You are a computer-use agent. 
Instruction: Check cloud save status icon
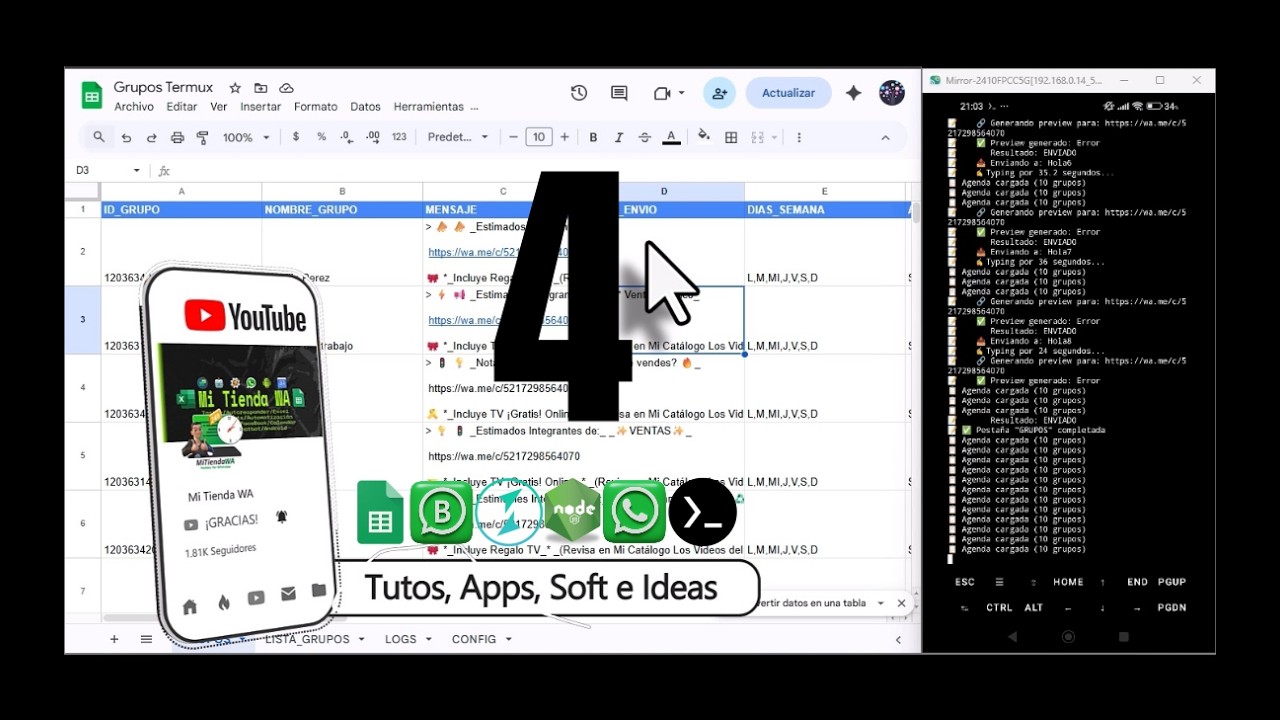pyautogui.click(x=287, y=88)
